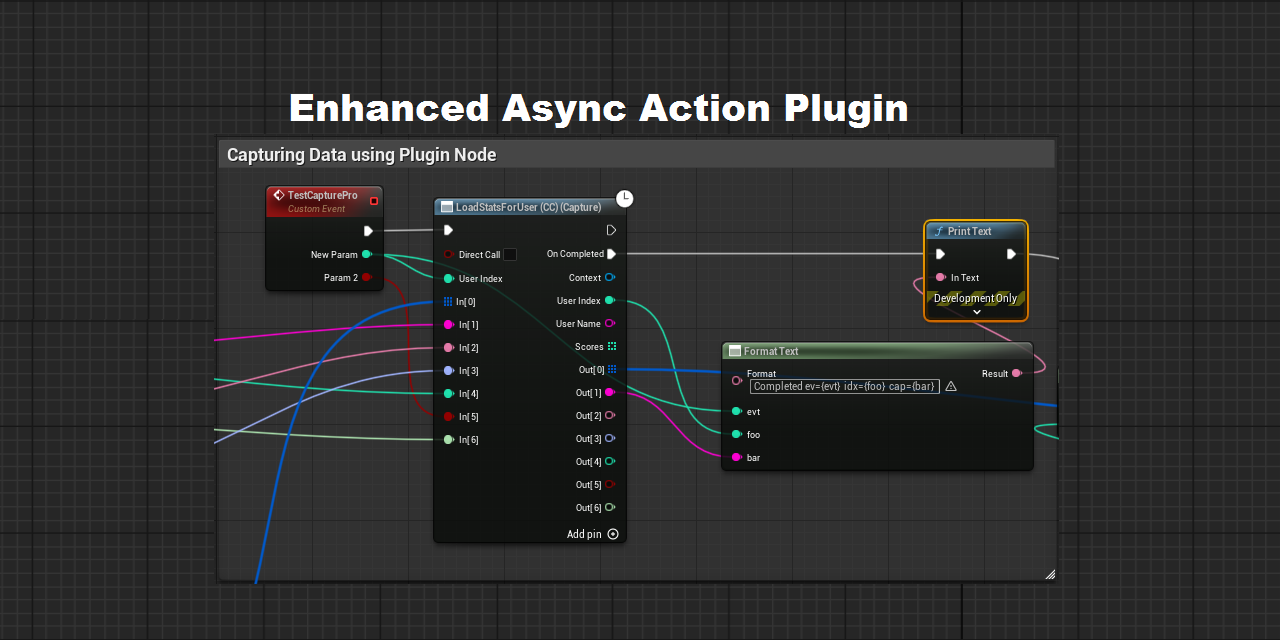1280x640 pixels.
Task: Click the node icon in the Format Text header
Action: [733, 351]
